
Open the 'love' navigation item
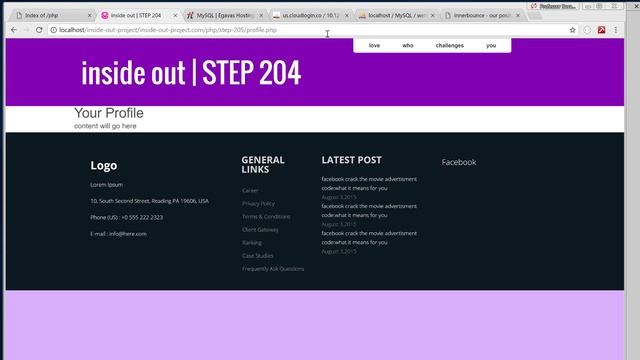point(374,45)
